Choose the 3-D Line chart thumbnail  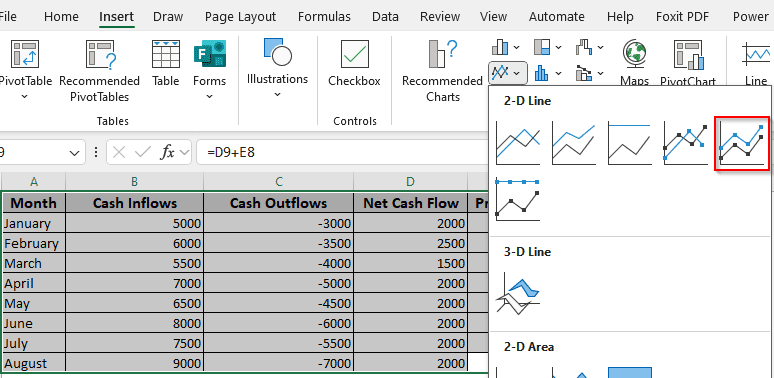[x=518, y=293]
